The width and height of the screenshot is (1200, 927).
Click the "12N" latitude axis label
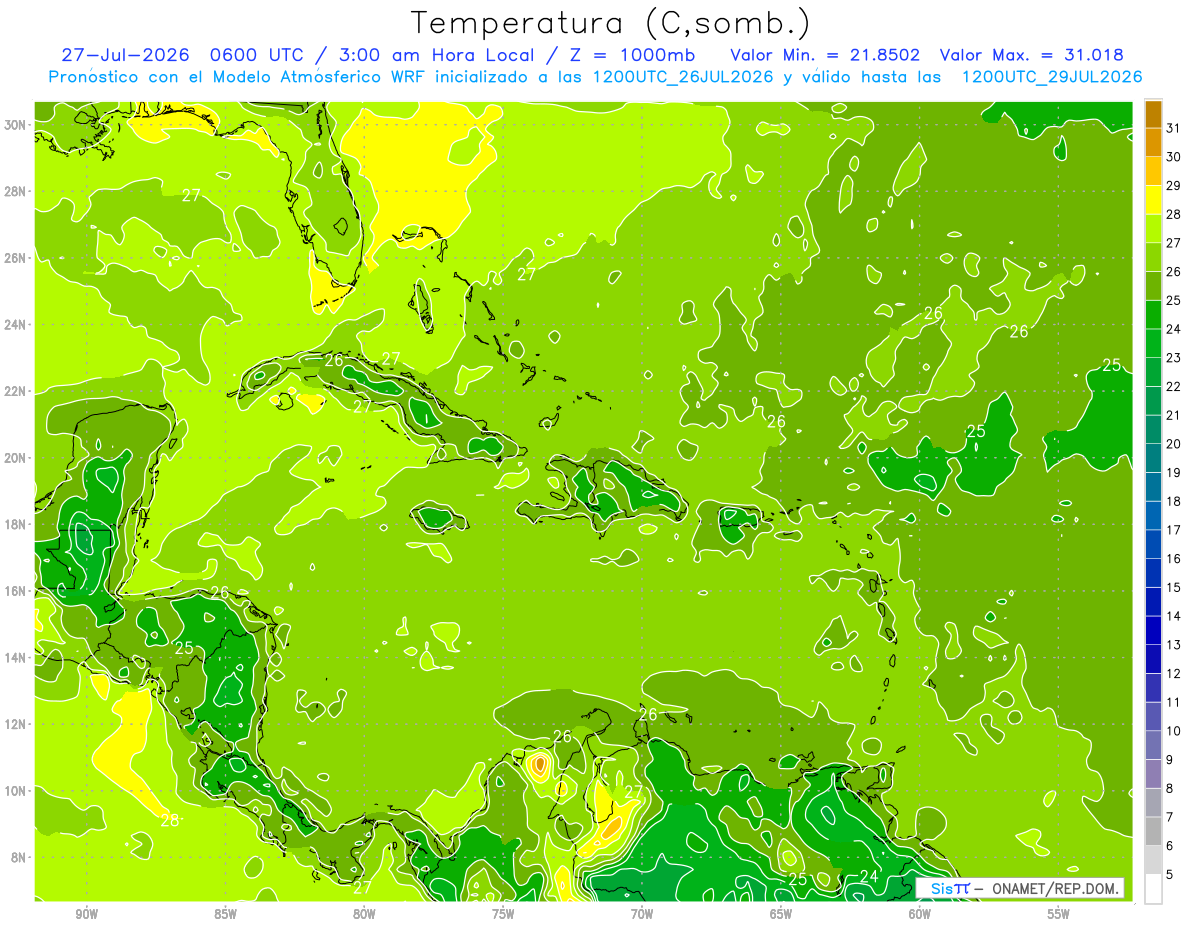click(x=15, y=724)
